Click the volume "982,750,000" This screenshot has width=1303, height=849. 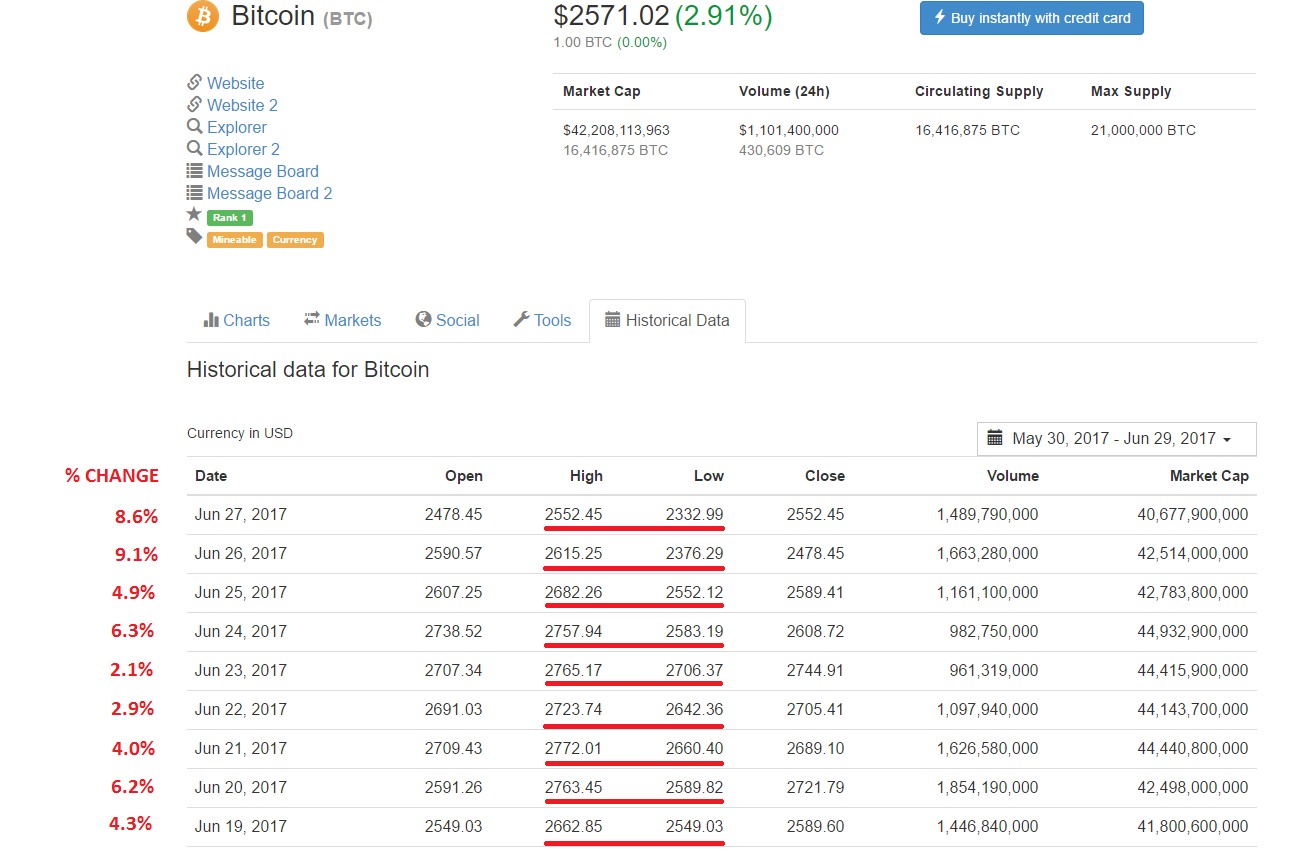pos(994,631)
